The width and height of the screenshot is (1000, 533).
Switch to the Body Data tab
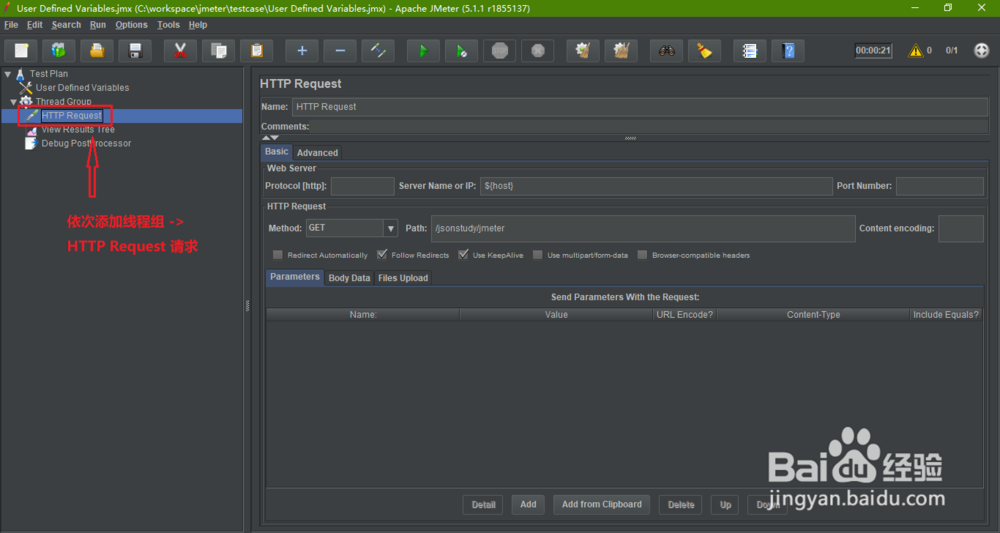pyautogui.click(x=349, y=278)
